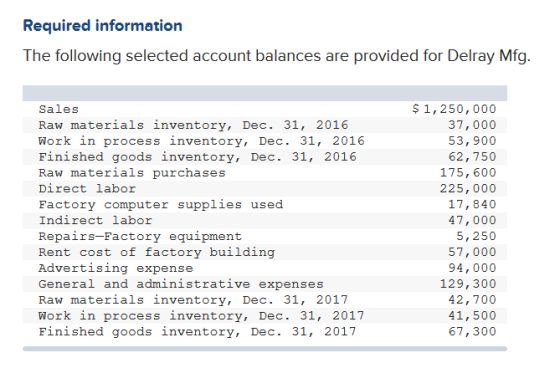Click the 41,500 value
The width and height of the screenshot is (560, 368).
[472, 315]
